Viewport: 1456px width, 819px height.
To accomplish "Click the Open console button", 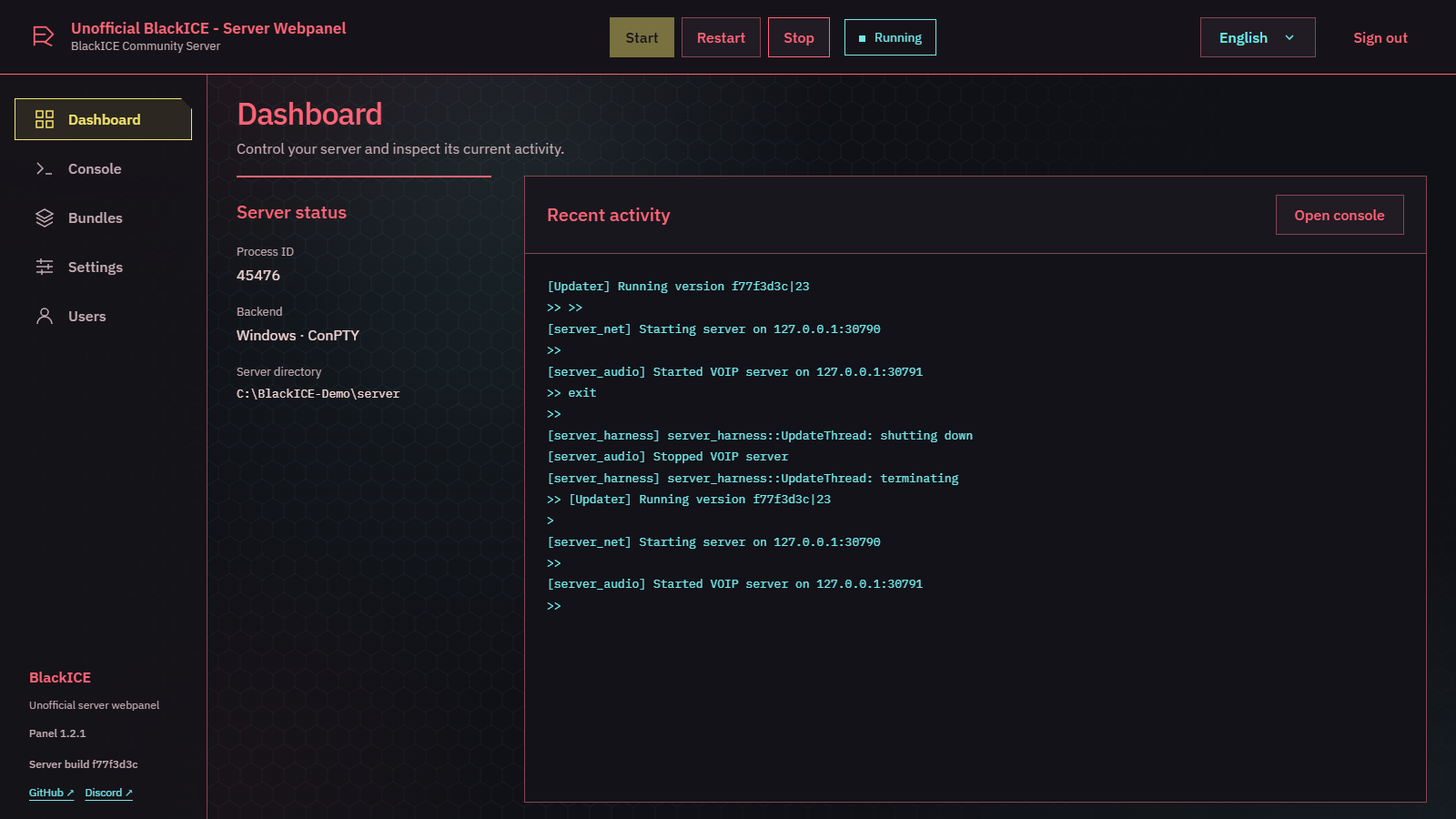I will [x=1340, y=215].
